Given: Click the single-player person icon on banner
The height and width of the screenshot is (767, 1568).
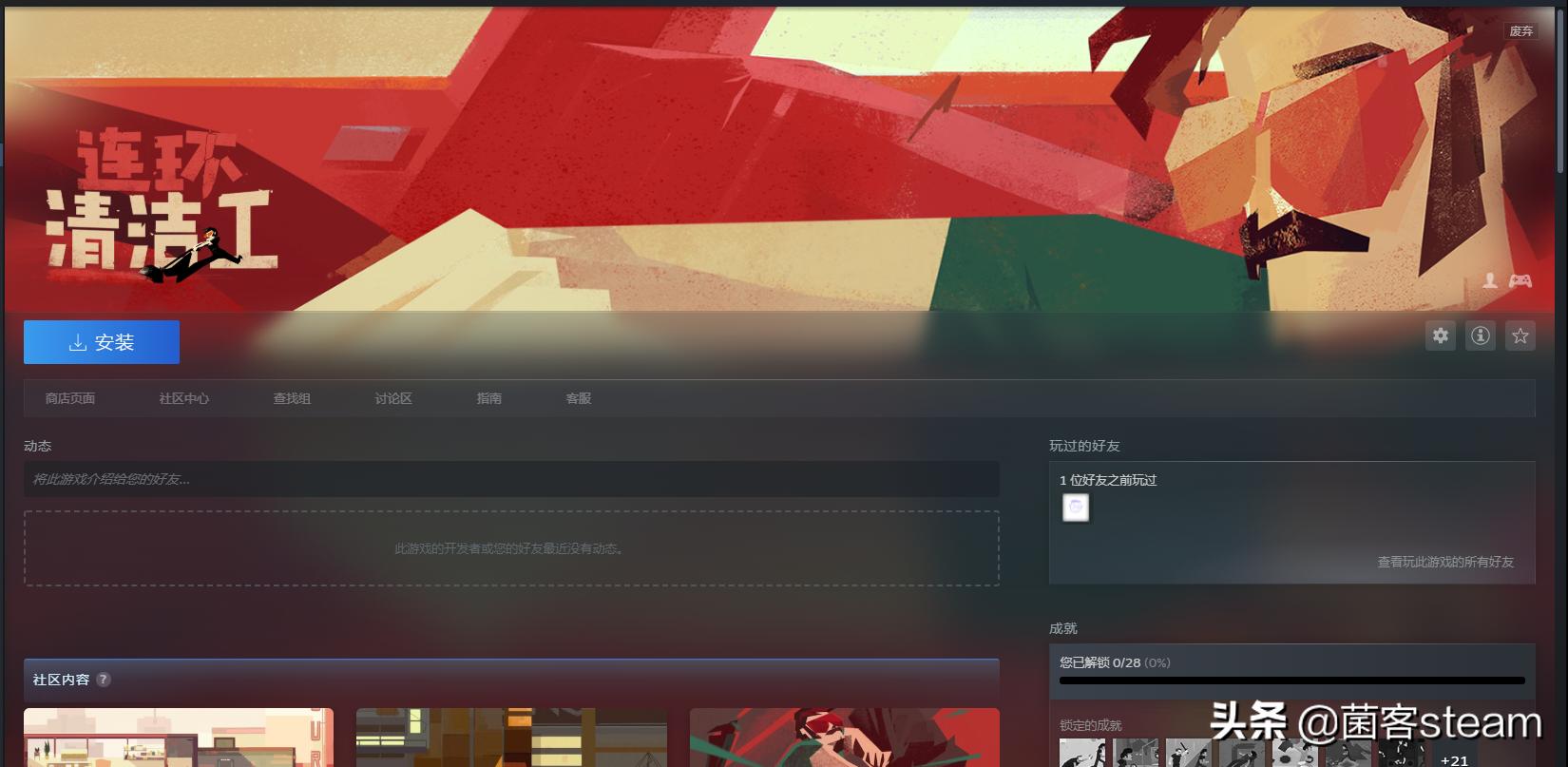Looking at the screenshot, I should pyautogui.click(x=1490, y=280).
